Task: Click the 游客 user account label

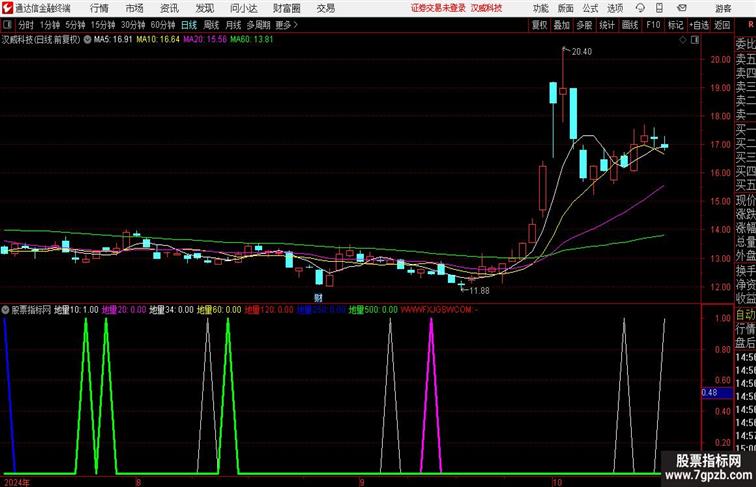Action: (723, 8)
